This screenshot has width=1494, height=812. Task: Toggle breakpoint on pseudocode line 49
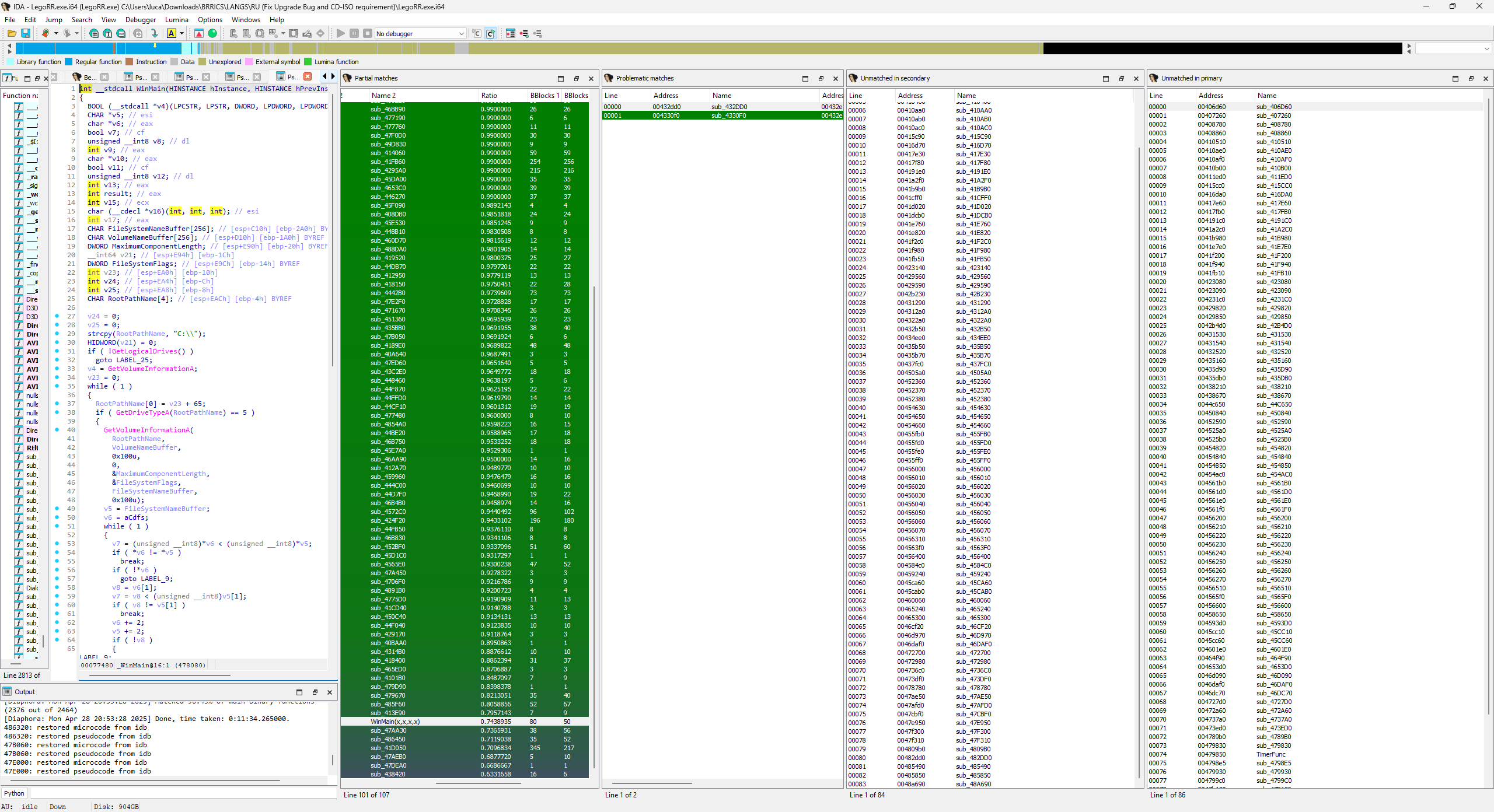57,509
